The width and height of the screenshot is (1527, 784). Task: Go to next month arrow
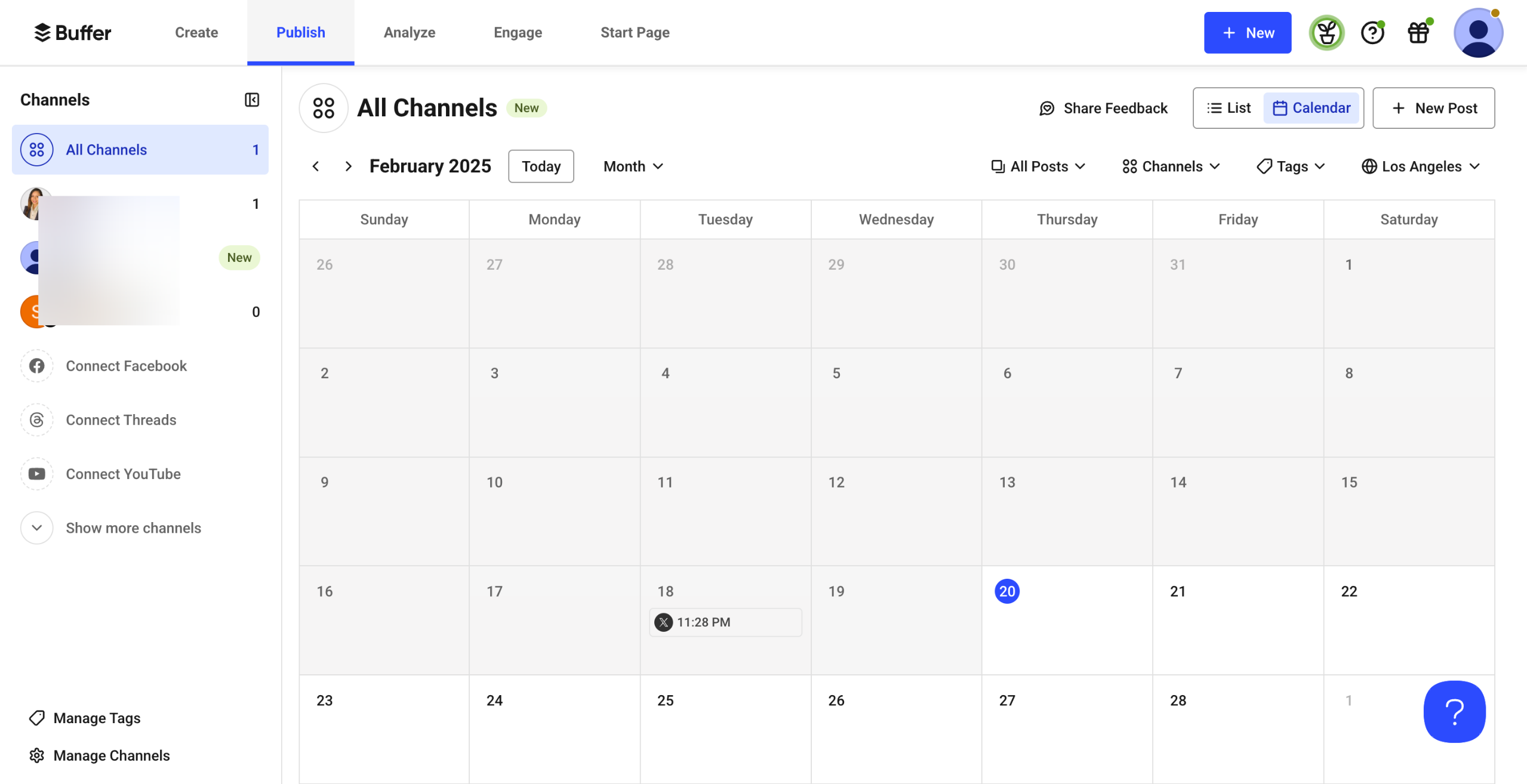(x=349, y=166)
